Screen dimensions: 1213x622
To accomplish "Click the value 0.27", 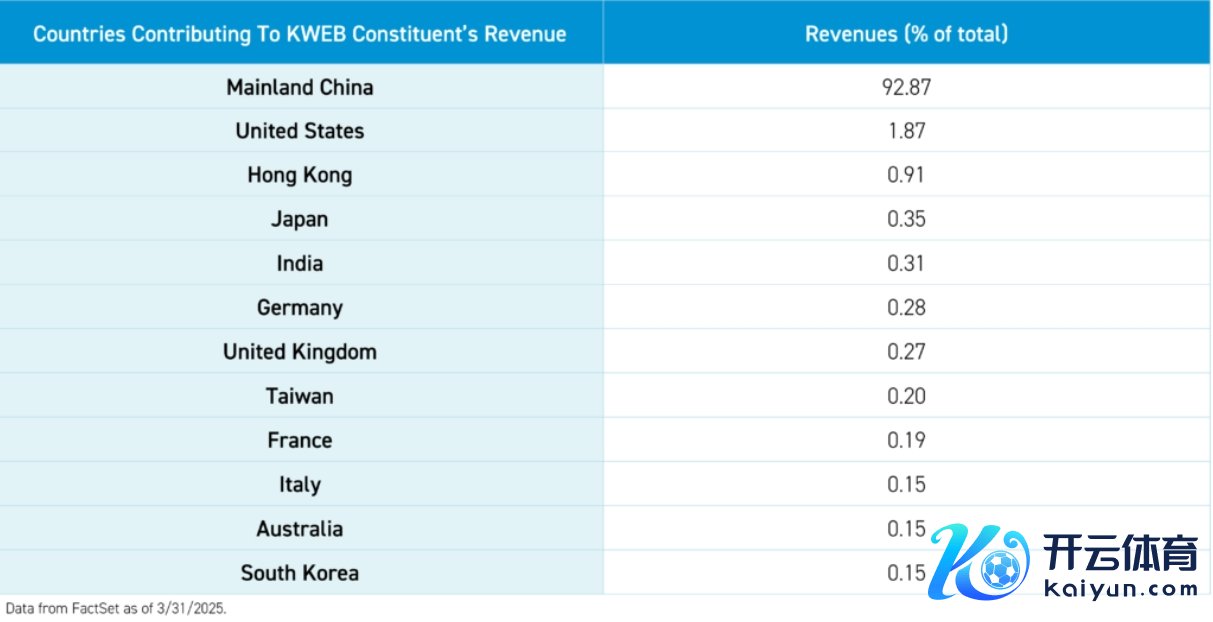I will point(906,352).
